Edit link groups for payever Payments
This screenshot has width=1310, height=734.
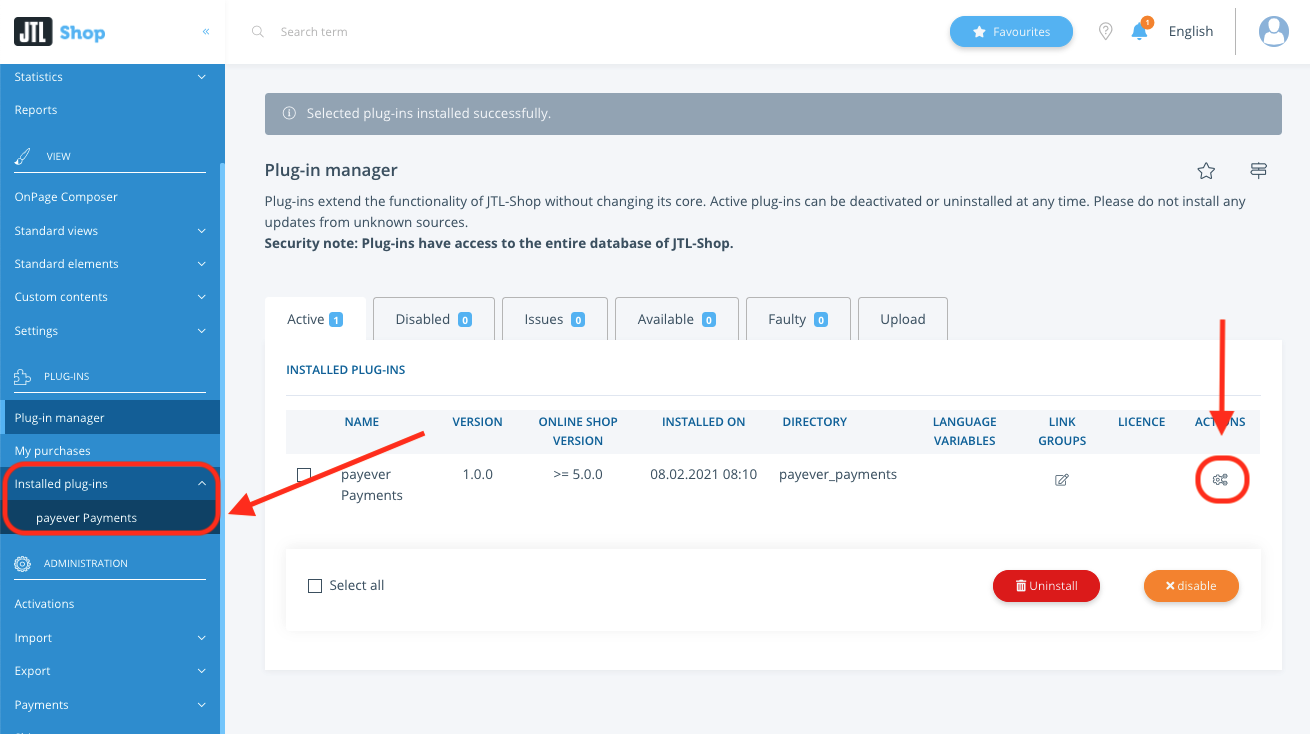[1062, 480]
